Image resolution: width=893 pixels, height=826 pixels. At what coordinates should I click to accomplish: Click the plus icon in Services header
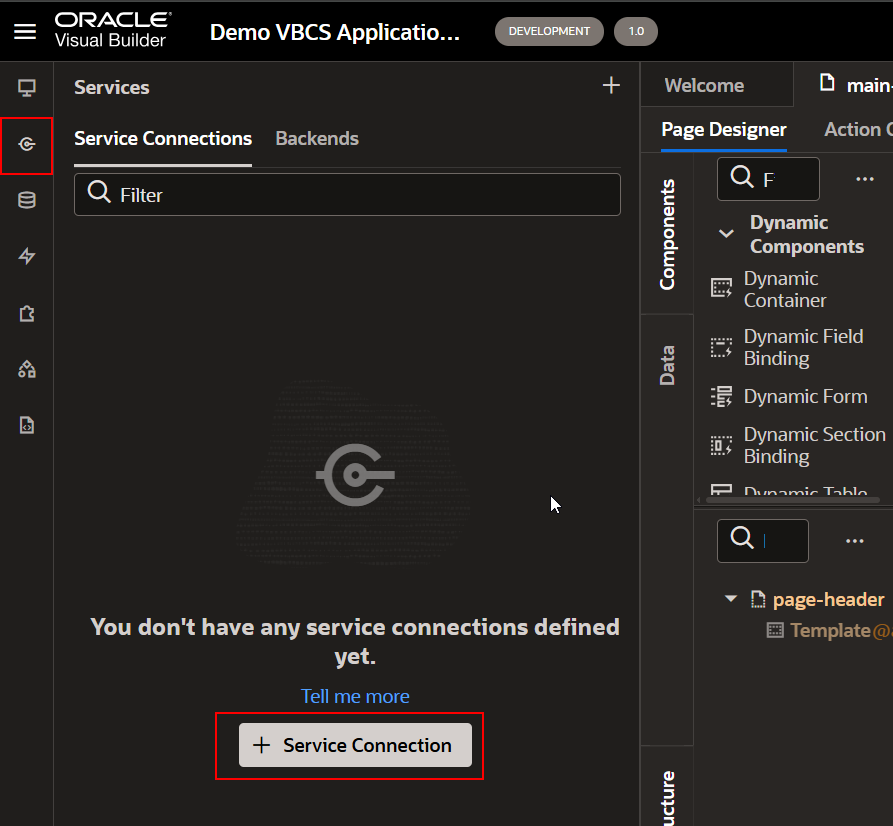(x=611, y=85)
